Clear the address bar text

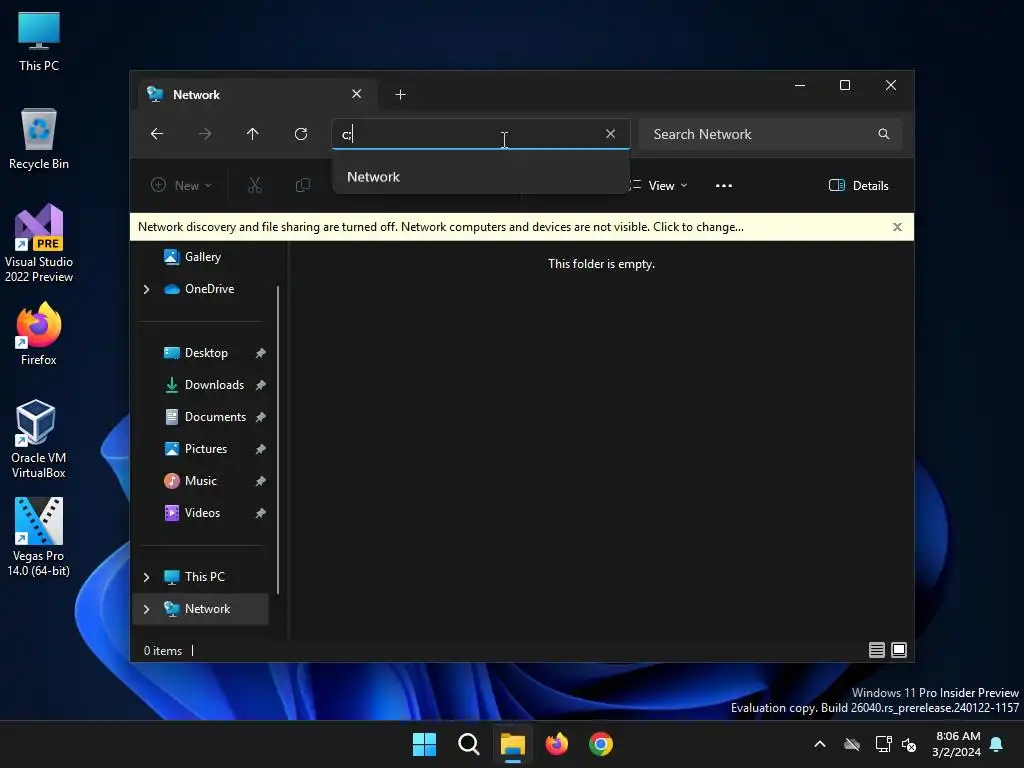(611, 134)
